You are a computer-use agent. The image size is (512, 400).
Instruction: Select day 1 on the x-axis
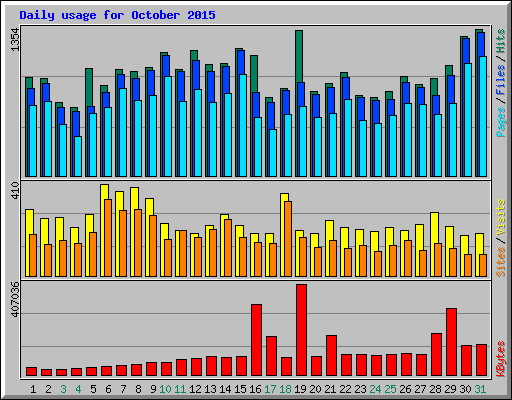tap(33, 389)
